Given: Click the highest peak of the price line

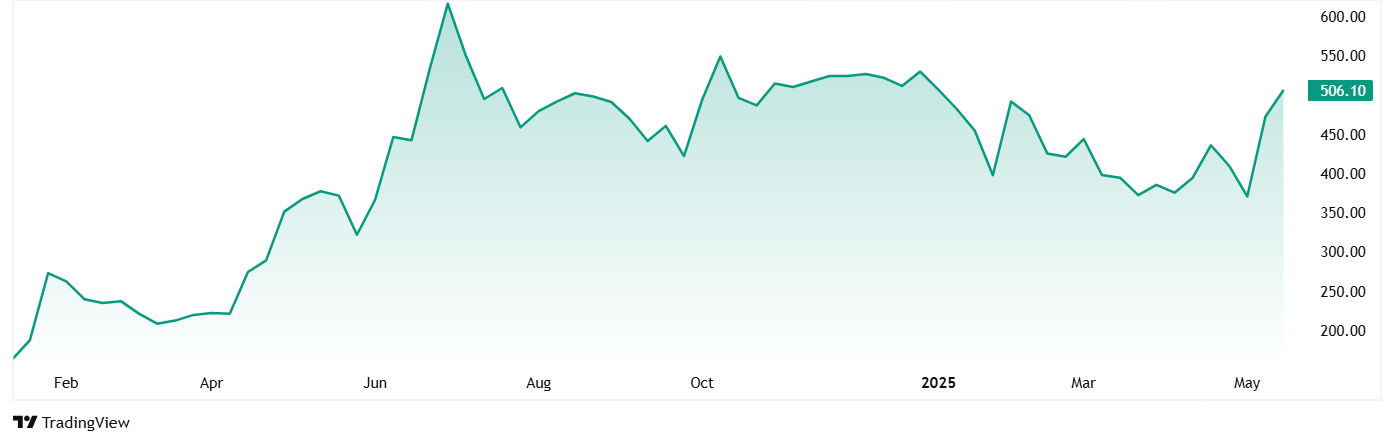Looking at the screenshot, I should [448, 4].
